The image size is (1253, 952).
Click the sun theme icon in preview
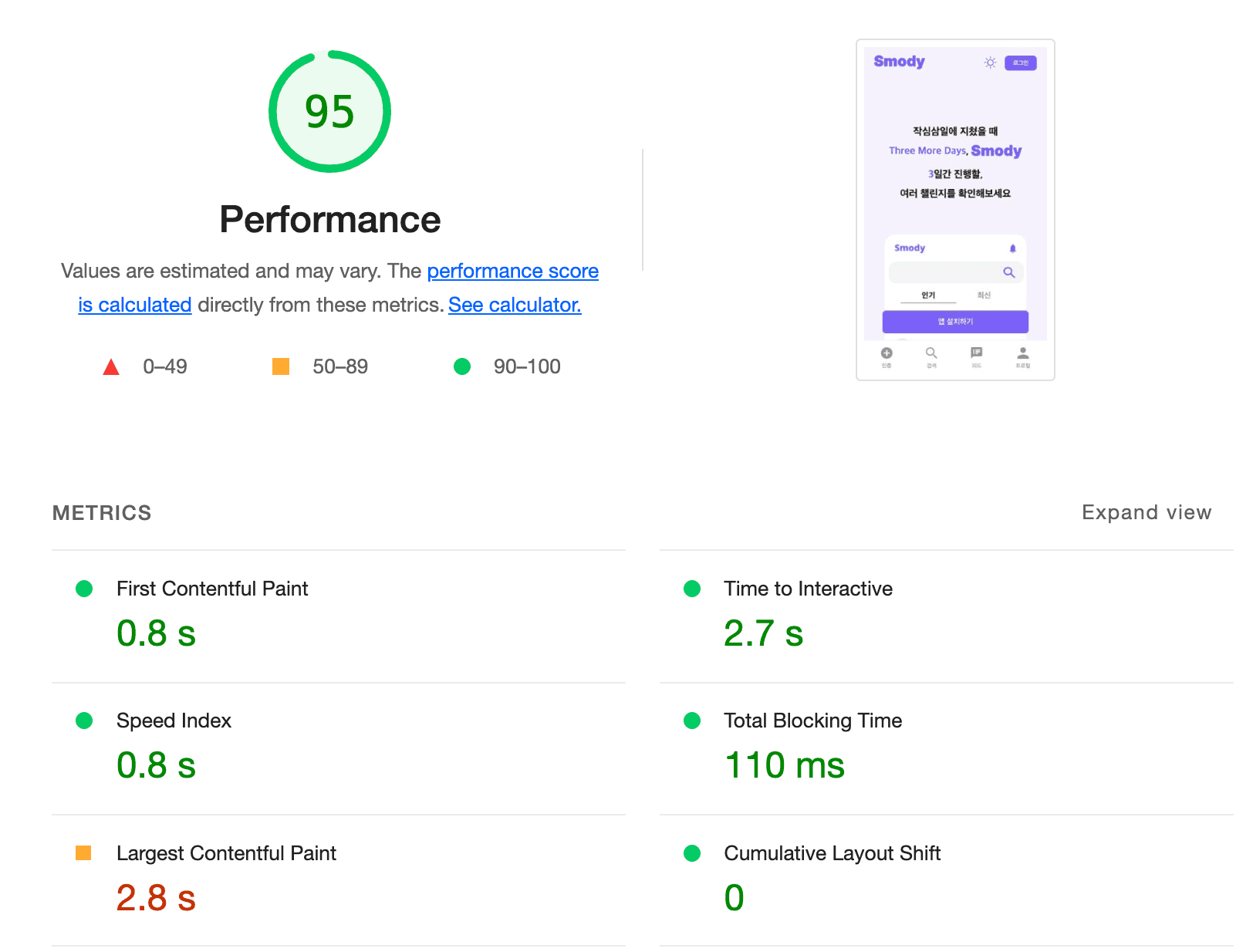990,62
